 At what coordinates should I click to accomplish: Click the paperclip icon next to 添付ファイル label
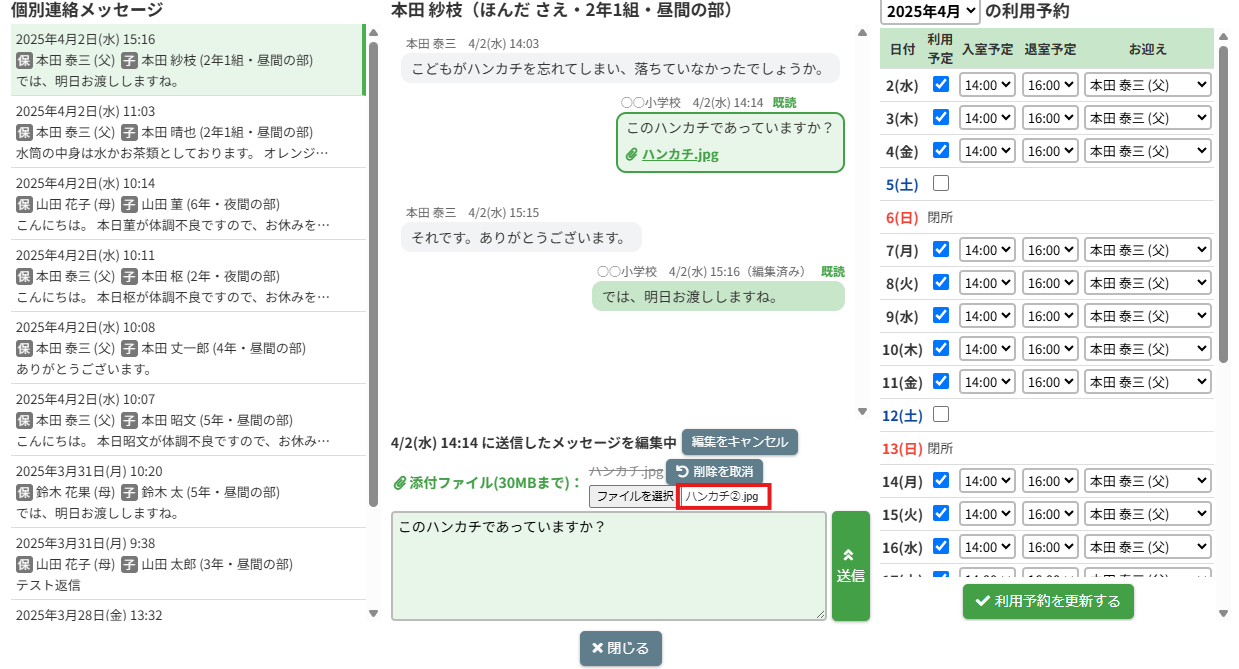coord(400,483)
